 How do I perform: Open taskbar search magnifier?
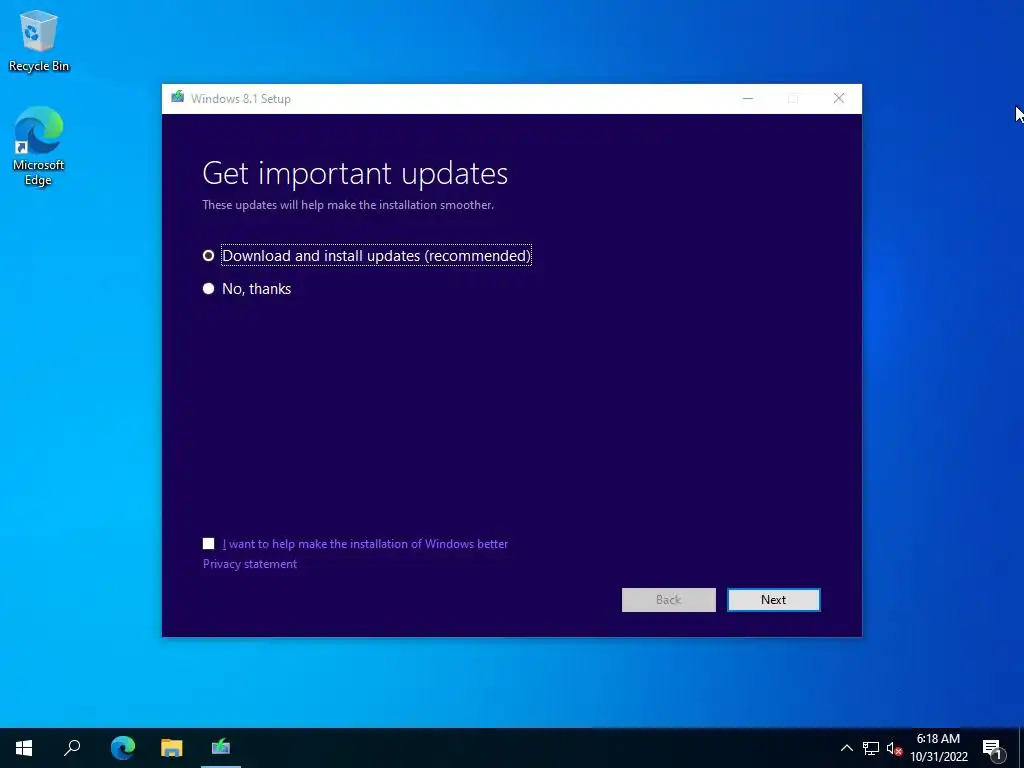pos(72,748)
